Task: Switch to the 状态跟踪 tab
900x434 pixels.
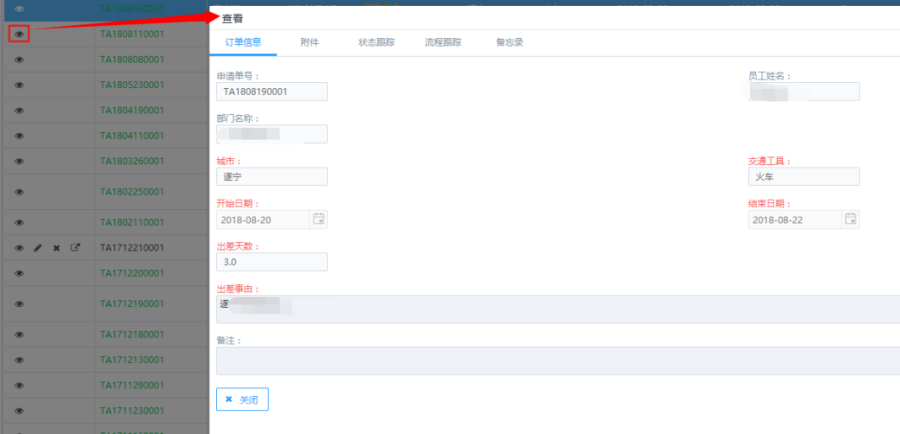Action: pyautogui.click(x=376, y=43)
